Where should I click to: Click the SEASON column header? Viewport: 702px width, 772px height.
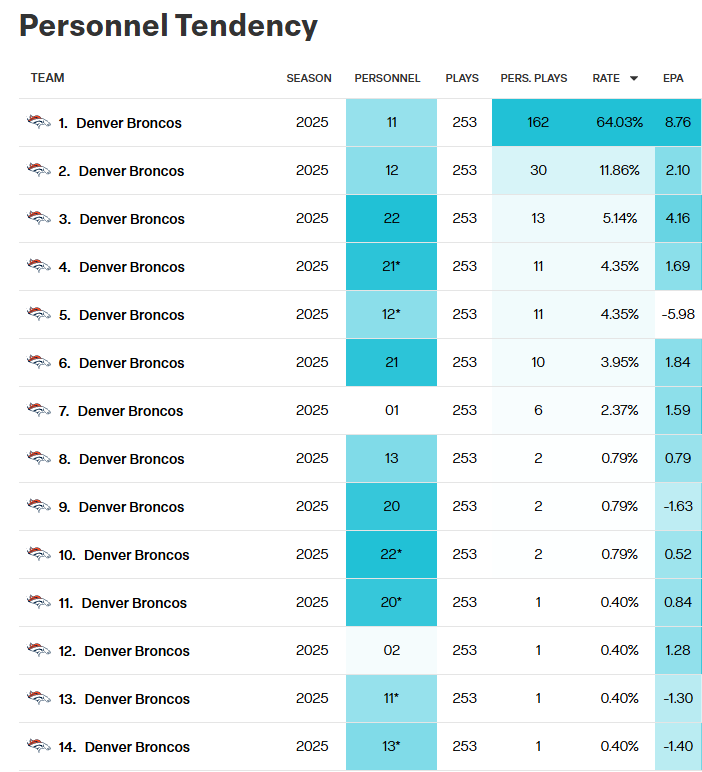tap(309, 78)
